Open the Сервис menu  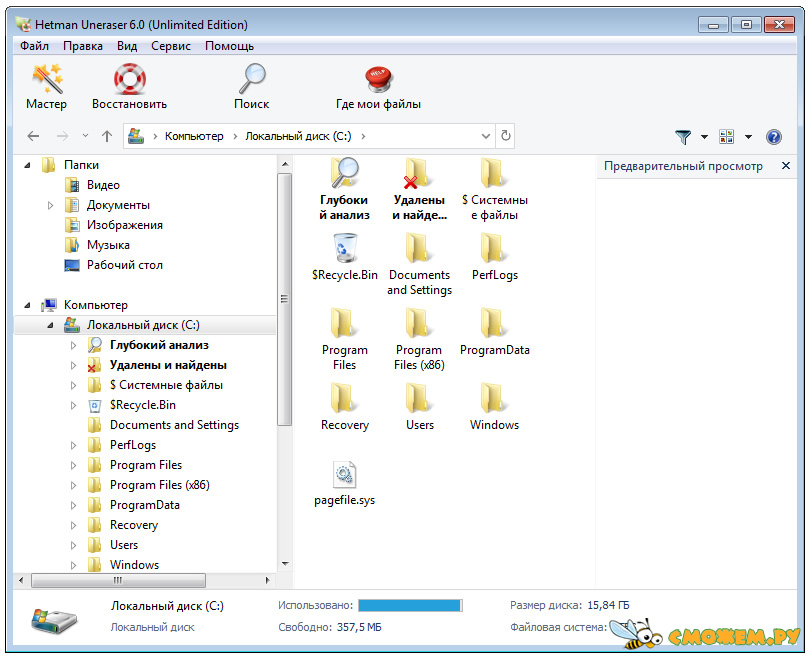[x=171, y=46]
